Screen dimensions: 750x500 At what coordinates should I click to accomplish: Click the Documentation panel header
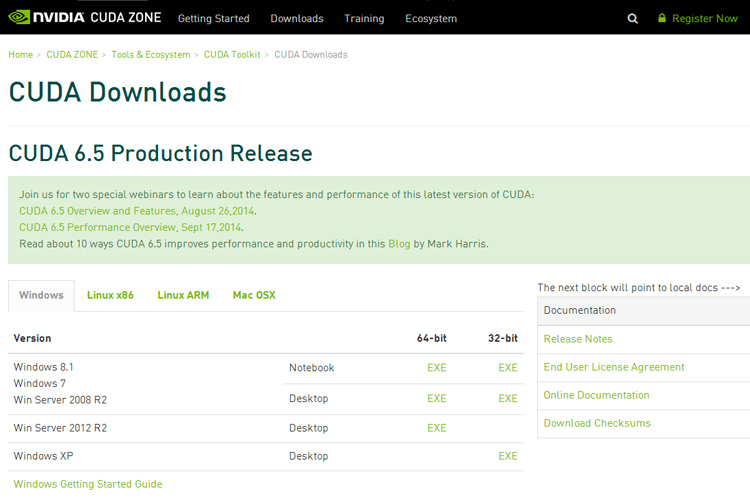click(x=643, y=311)
